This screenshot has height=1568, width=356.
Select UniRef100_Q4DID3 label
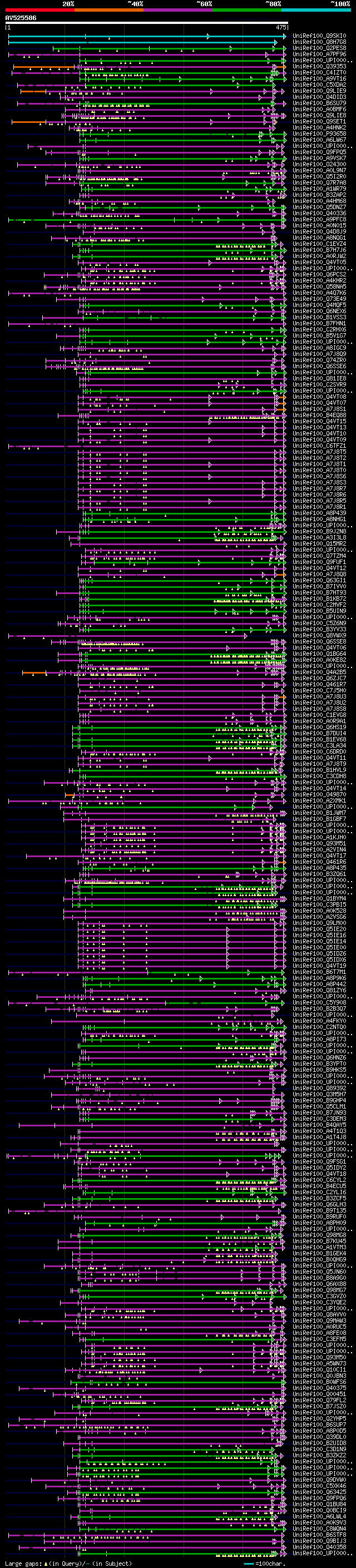319,97
